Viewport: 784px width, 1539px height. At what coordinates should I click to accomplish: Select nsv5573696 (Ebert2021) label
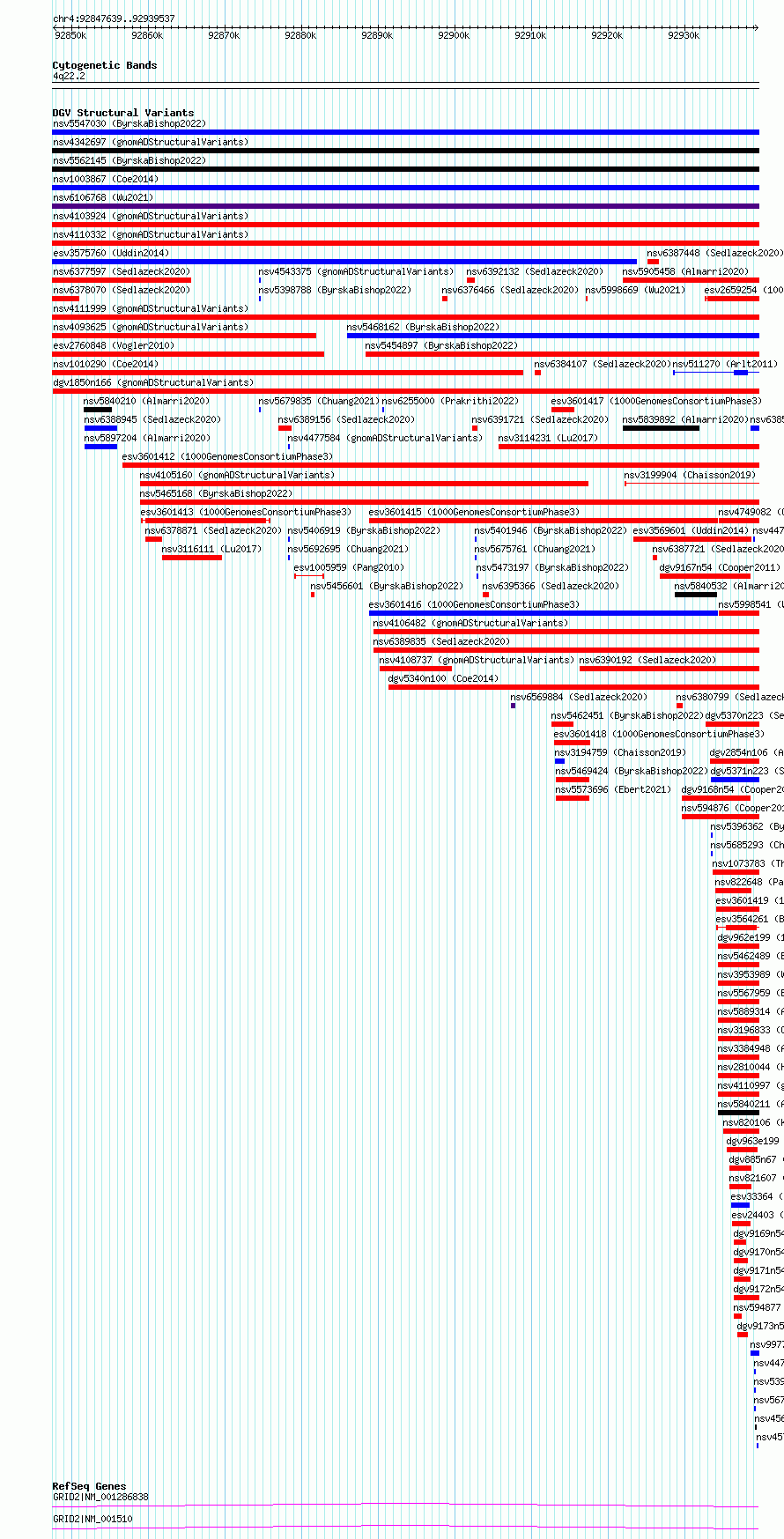[613, 790]
